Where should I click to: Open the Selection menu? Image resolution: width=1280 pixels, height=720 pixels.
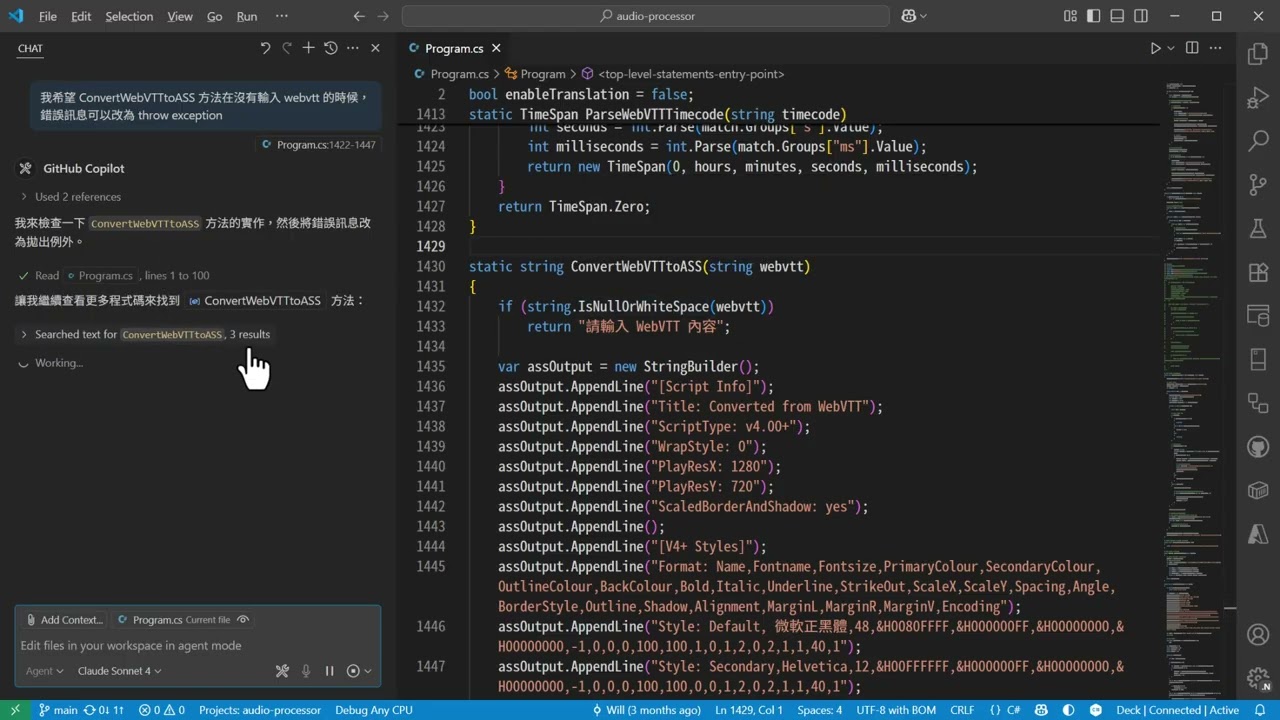point(129,16)
